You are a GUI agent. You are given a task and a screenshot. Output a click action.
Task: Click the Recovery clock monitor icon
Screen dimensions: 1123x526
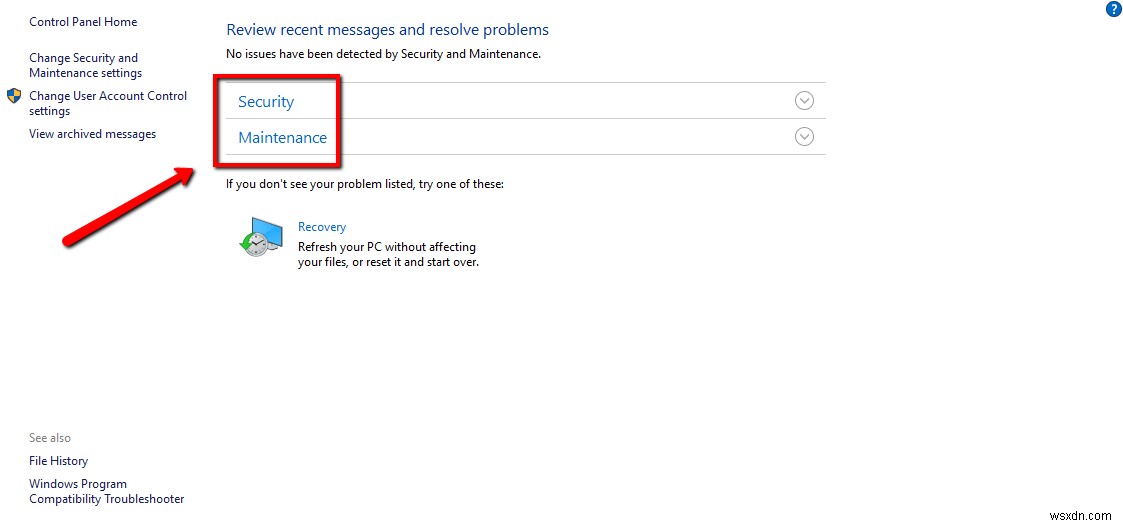coord(262,236)
